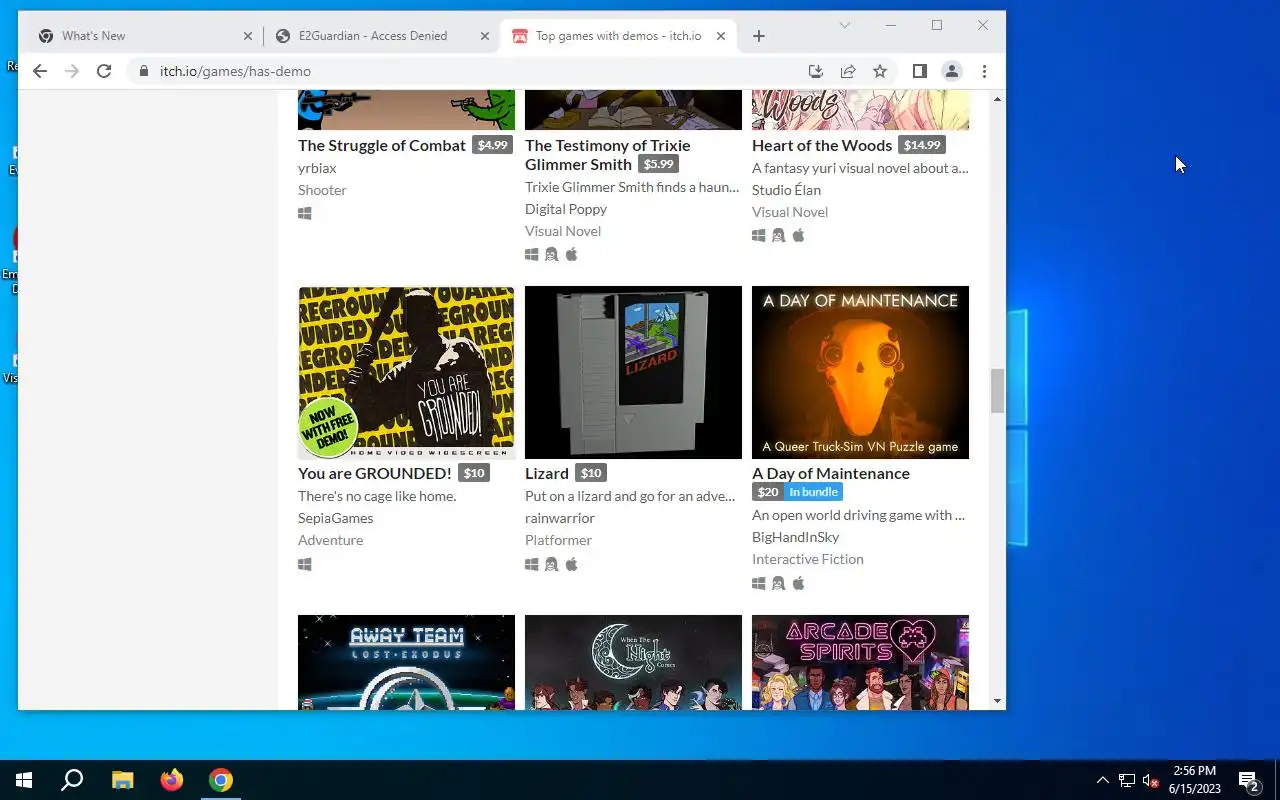Screen dimensions: 1280x800
Task: Open The Struggle of Combat game link
Action: [x=382, y=145]
